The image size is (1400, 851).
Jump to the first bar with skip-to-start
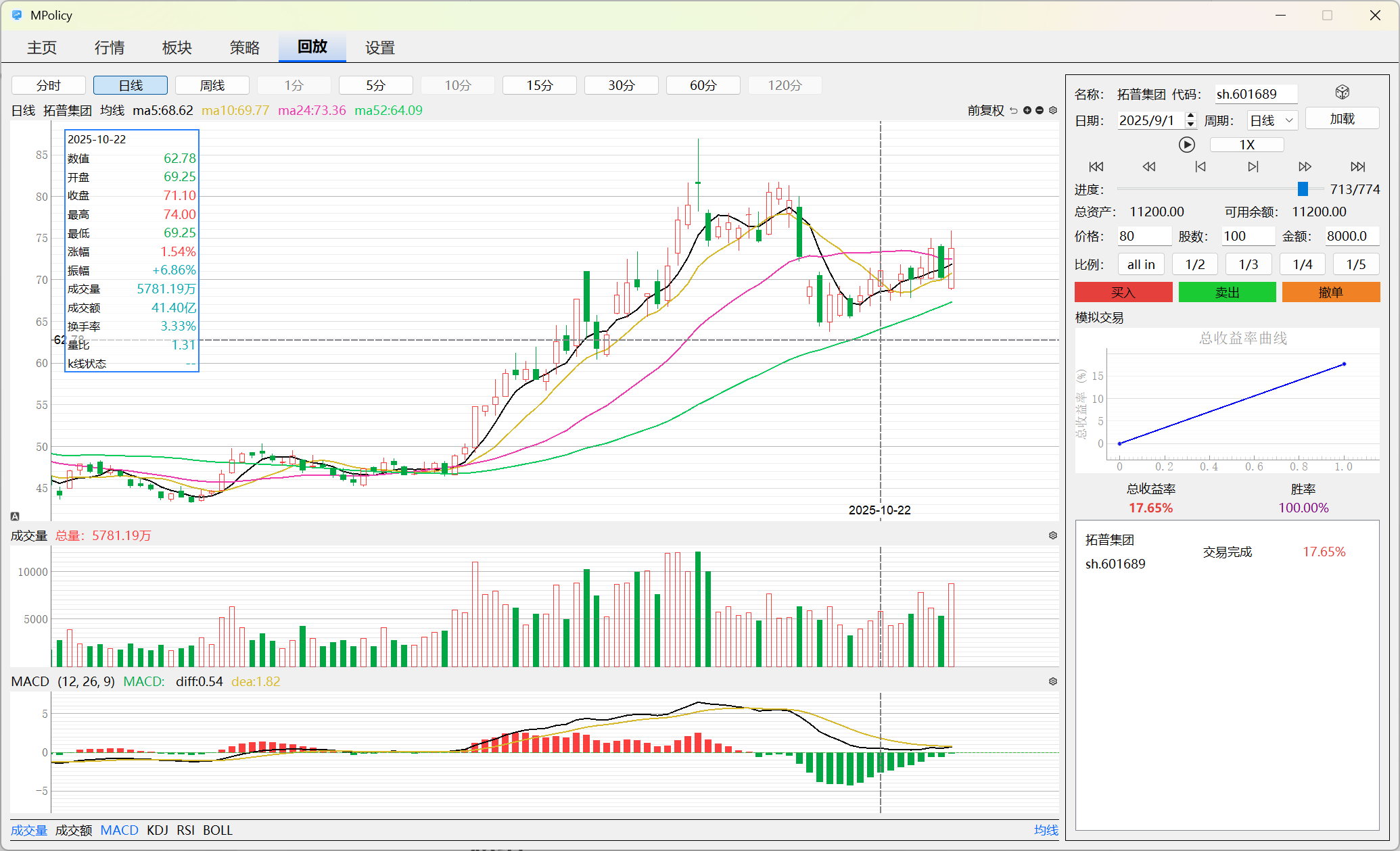click(1096, 166)
